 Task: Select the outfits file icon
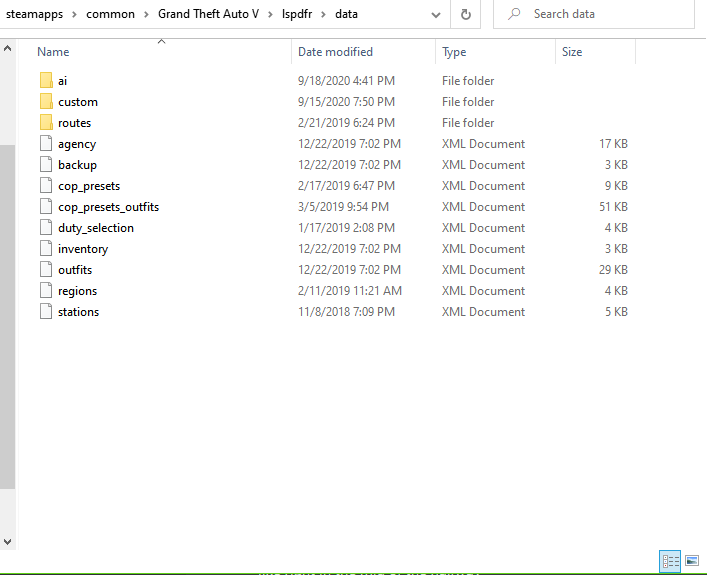tap(46, 269)
